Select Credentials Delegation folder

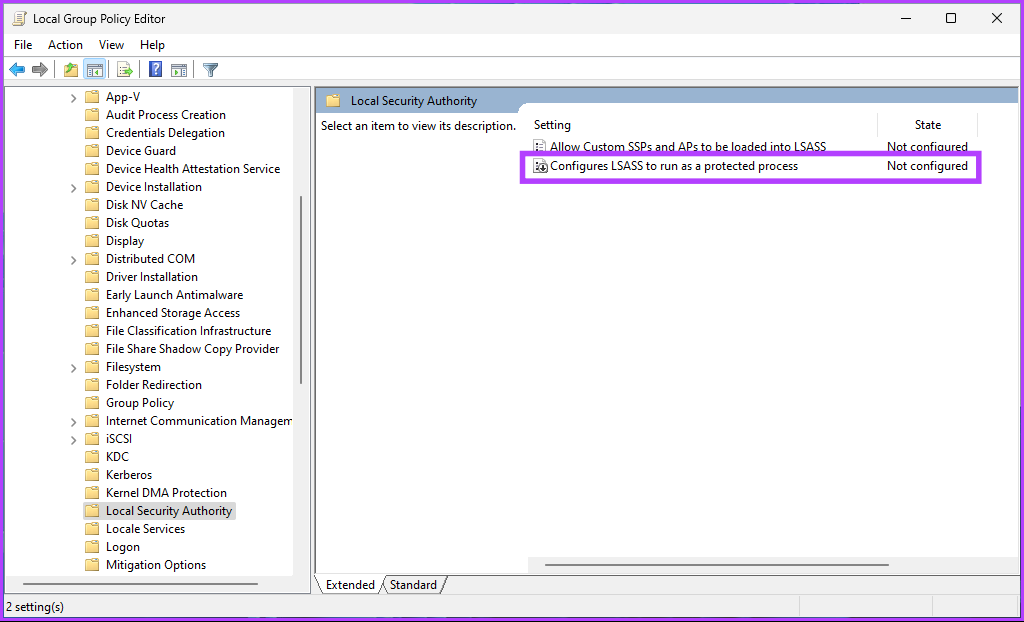[x=165, y=133]
